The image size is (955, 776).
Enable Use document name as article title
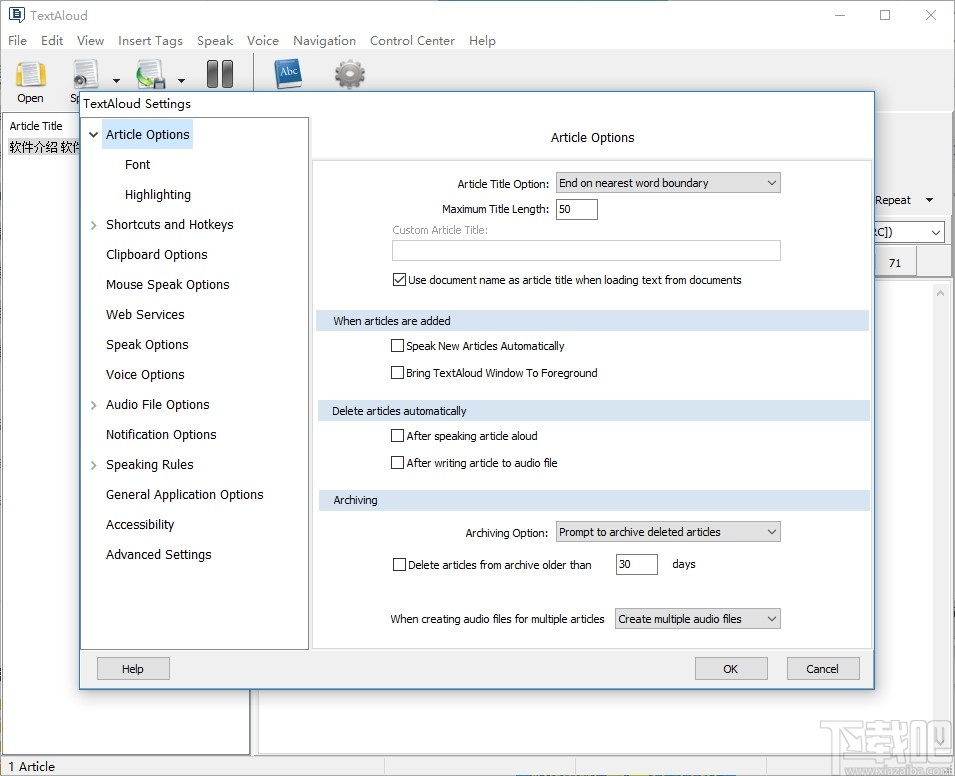400,280
